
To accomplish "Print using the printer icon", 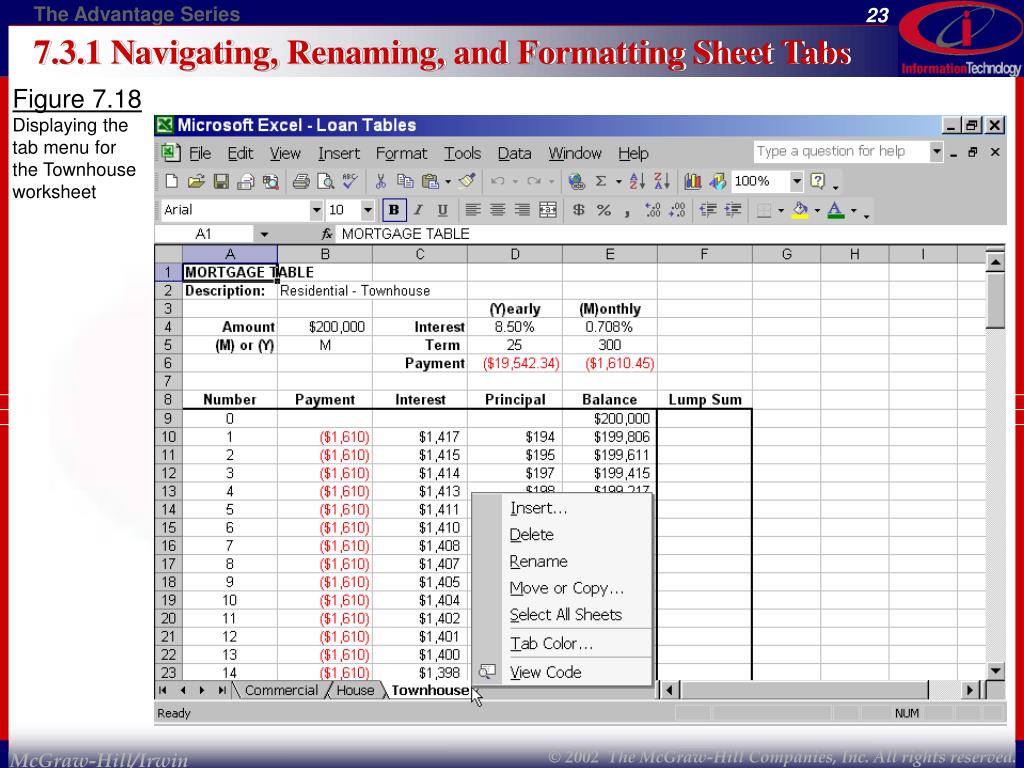I will coord(300,181).
